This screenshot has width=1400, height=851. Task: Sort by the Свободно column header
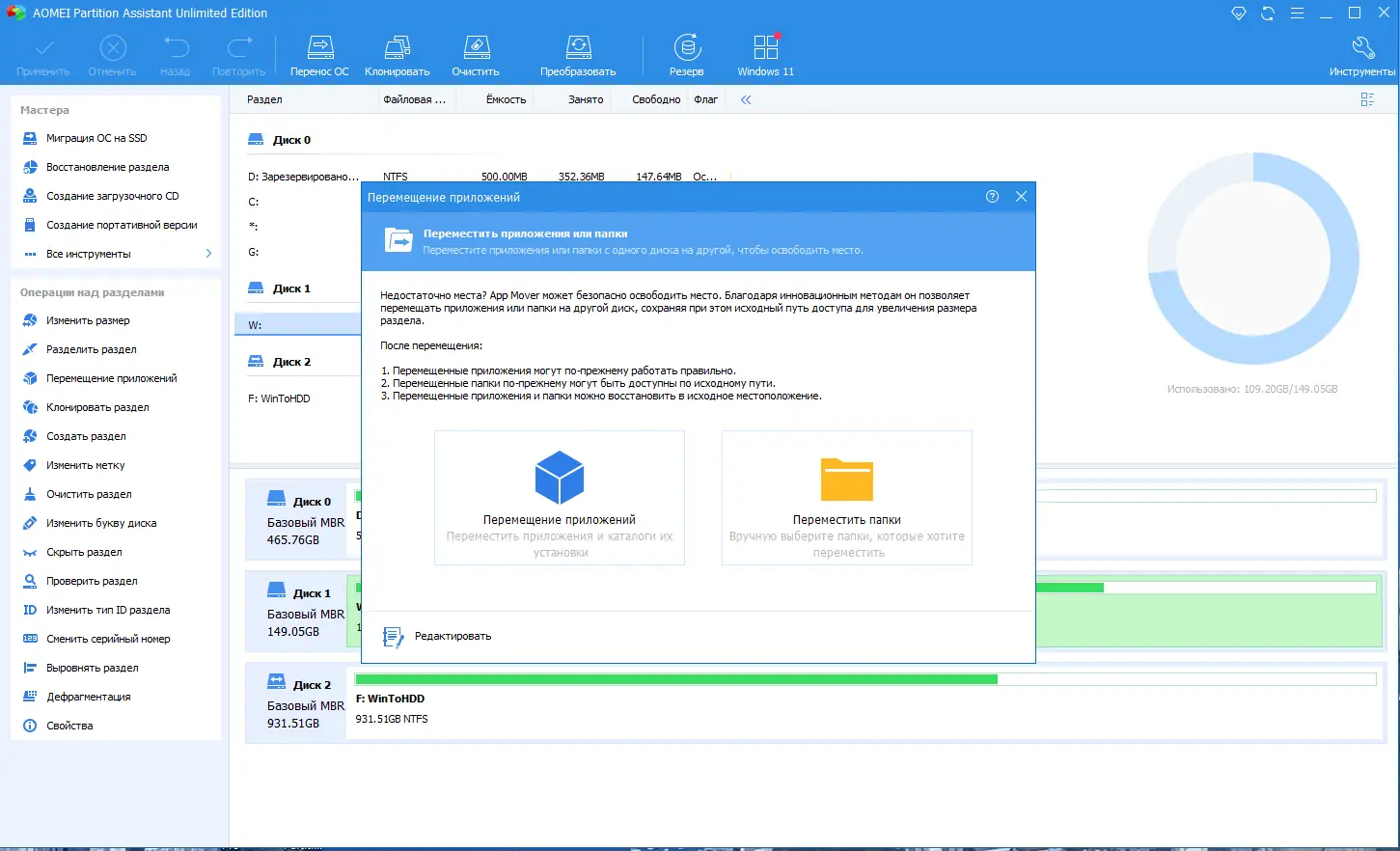pyautogui.click(x=656, y=99)
